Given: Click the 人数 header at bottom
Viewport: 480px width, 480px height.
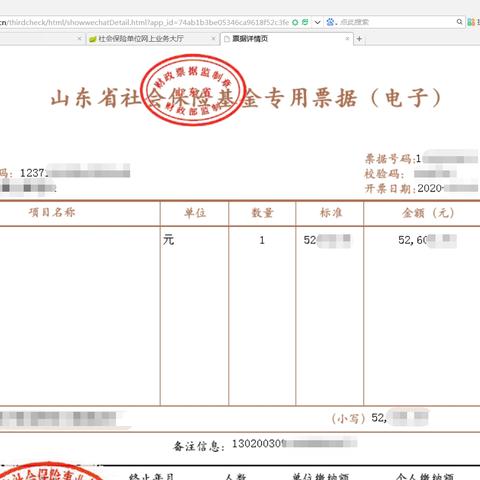Looking at the screenshot, I should [x=235, y=476].
